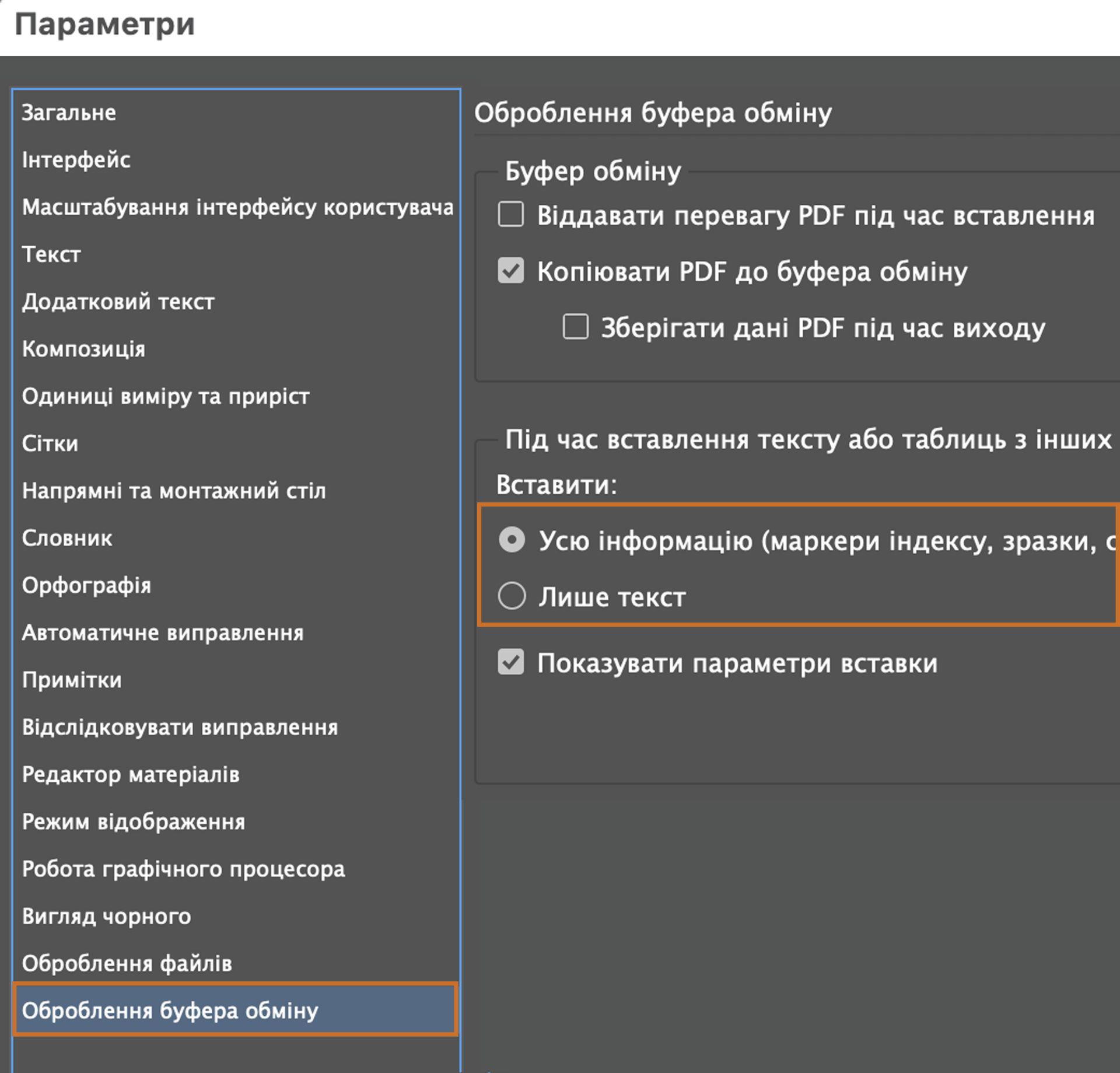Select the highlighted 'Оброблення буфера обміну' item

pos(170,1011)
